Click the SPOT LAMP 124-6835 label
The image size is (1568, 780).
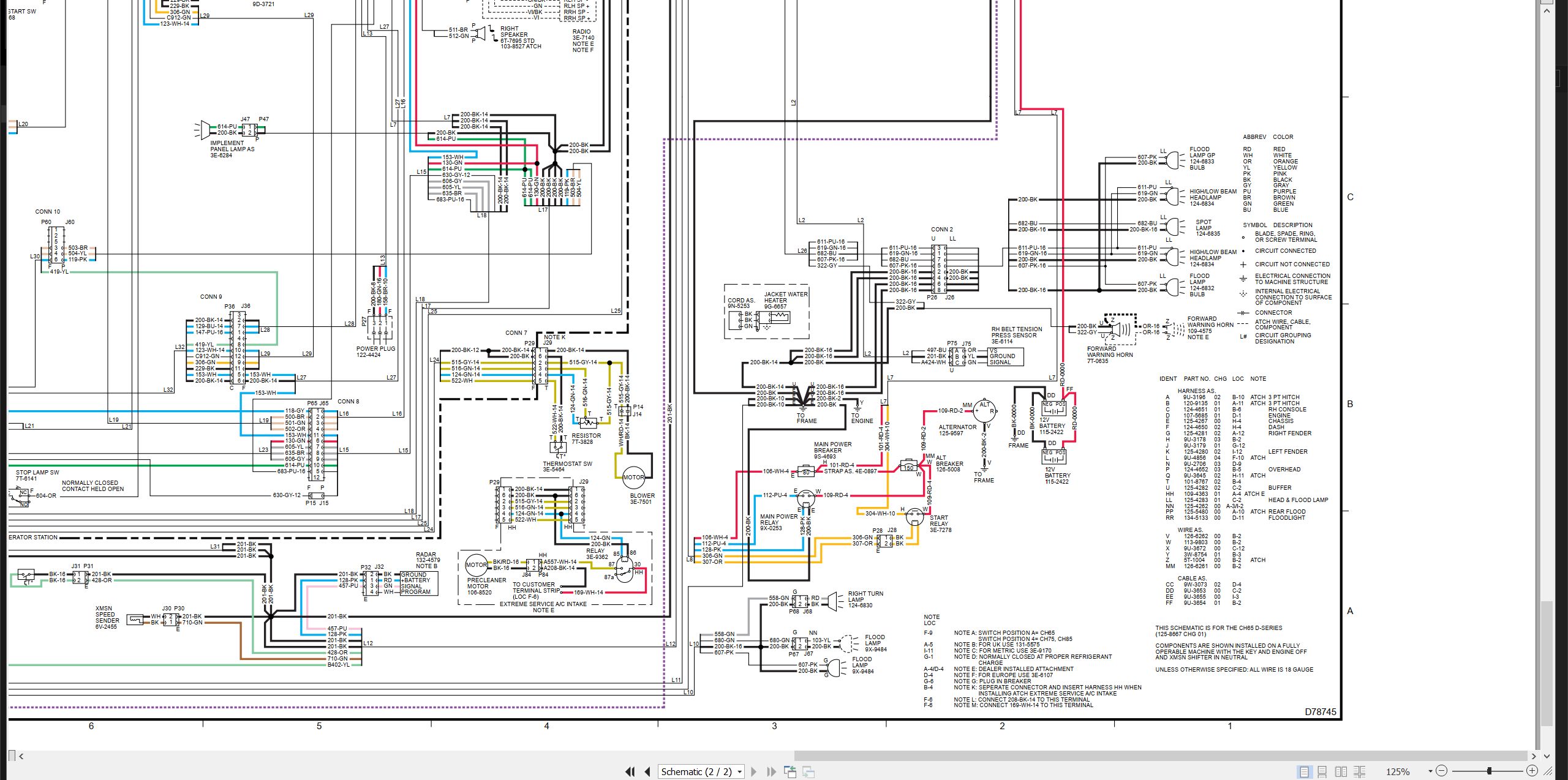pyautogui.click(x=1208, y=228)
